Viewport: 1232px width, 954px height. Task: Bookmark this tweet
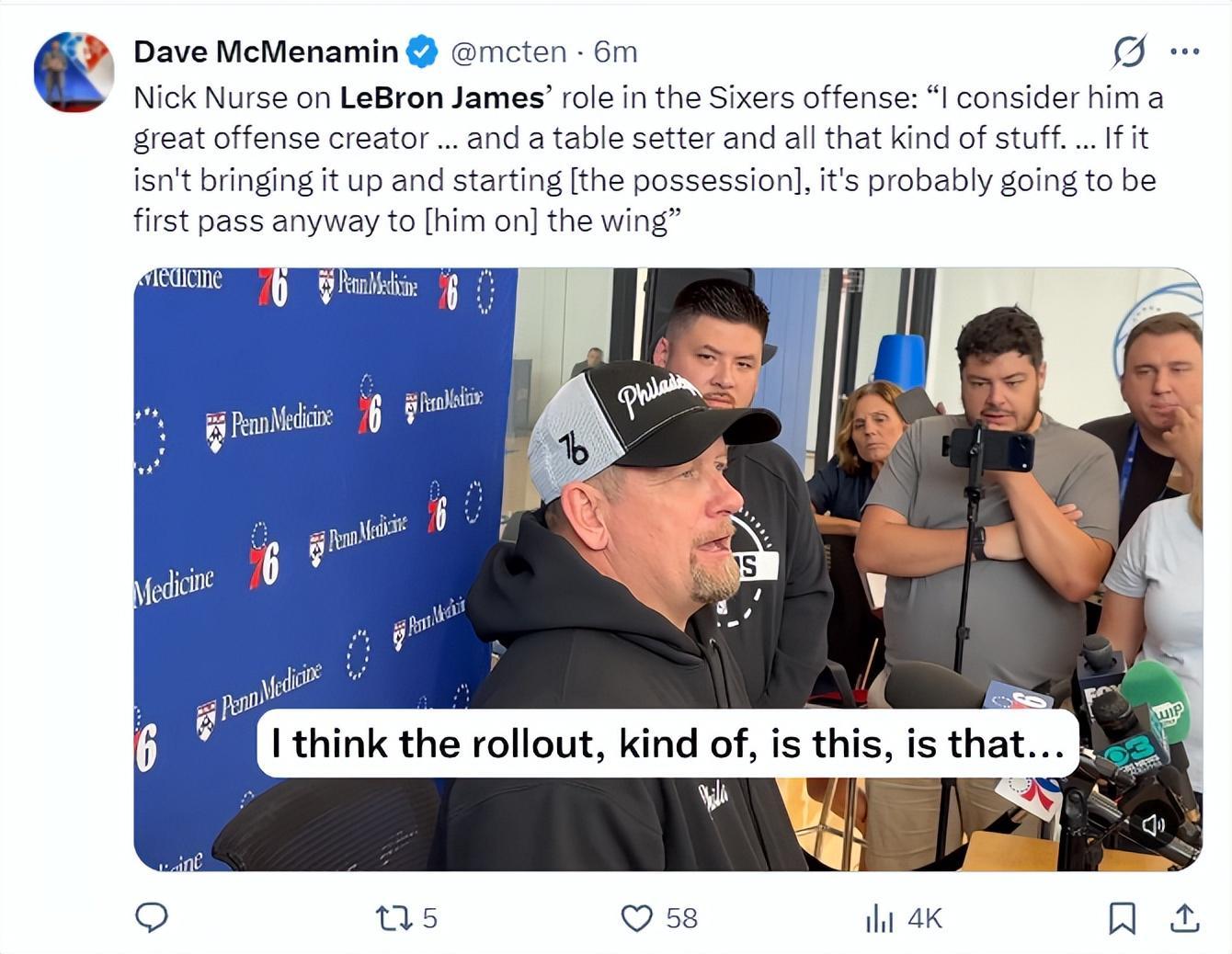[x=1122, y=917]
